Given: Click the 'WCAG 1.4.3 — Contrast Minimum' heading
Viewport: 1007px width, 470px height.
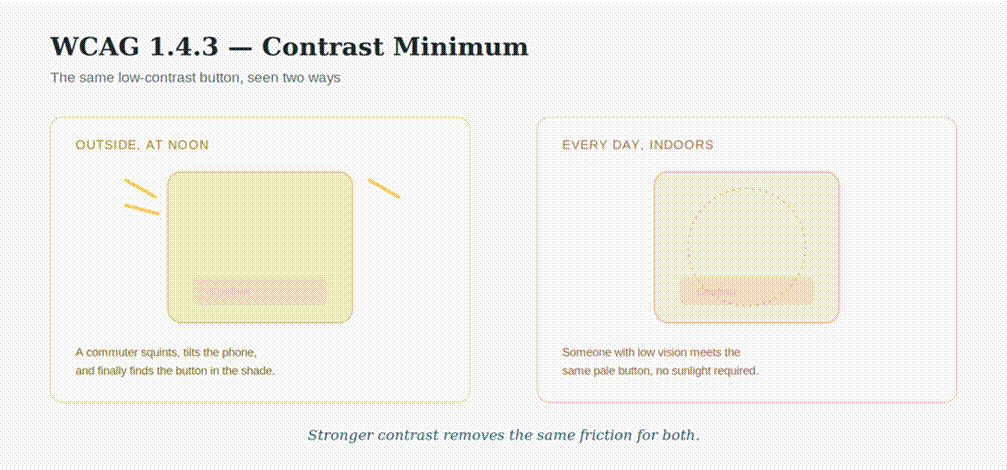Looking at the screenshot, I should pyautogui.click(x=289, y=47).
